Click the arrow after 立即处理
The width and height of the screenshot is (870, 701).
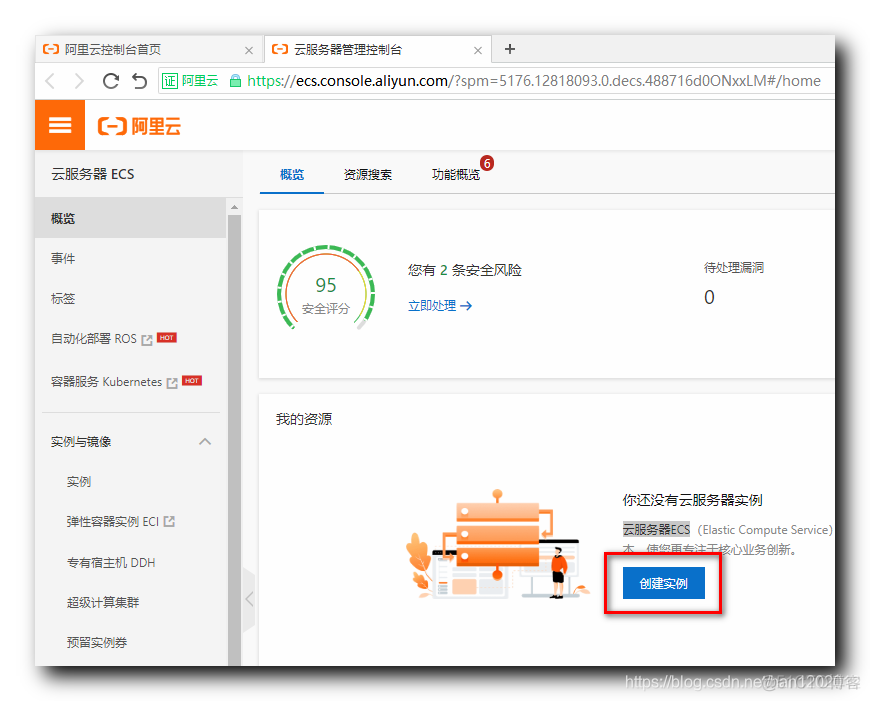(x=466, y=306)
